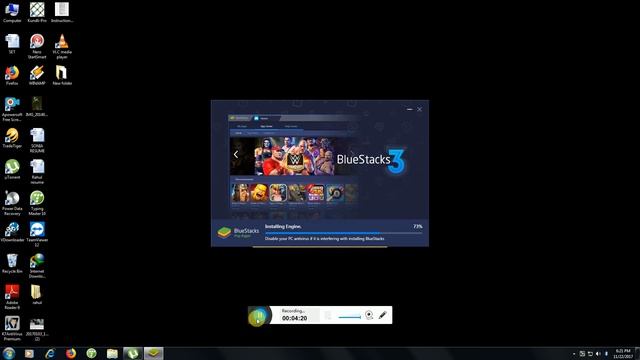
Task: Select the Power Data Recovery icon
Action: tap(12, 203)
